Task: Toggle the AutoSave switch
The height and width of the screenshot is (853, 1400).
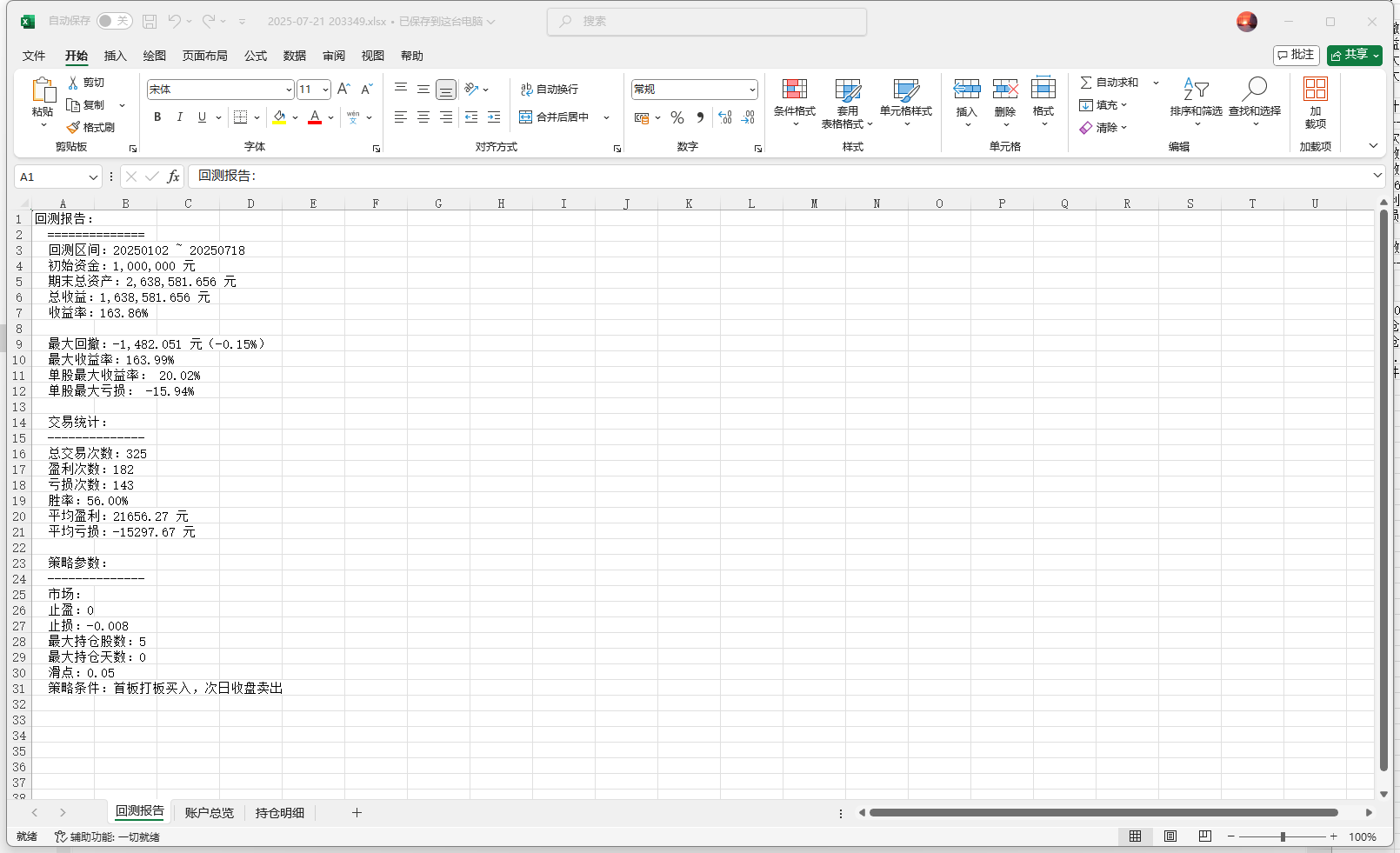Action: 114,21
